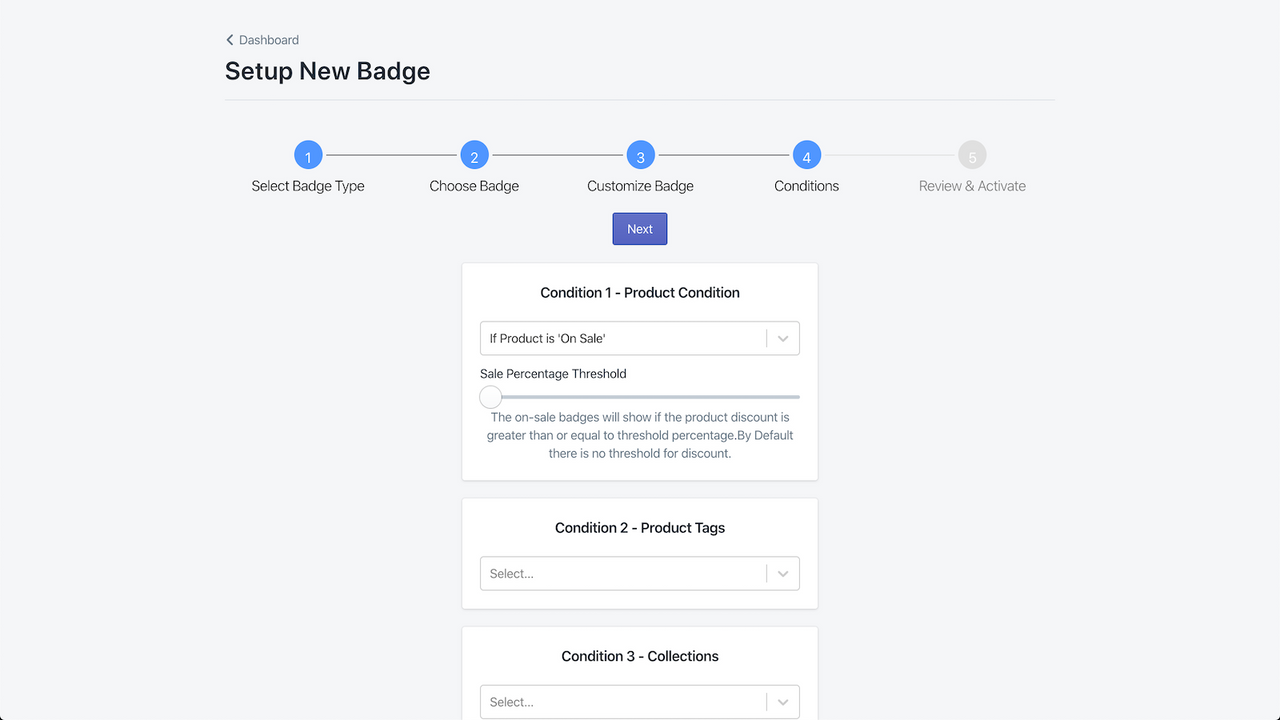The width and height of the screenshot is (1280, 720).
Task: Click the Next button
Action: pyautogui.click(x=639, y=228)
